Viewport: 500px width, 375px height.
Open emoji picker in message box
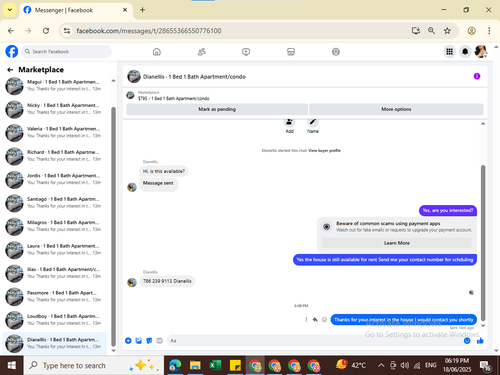coord(467,340)
